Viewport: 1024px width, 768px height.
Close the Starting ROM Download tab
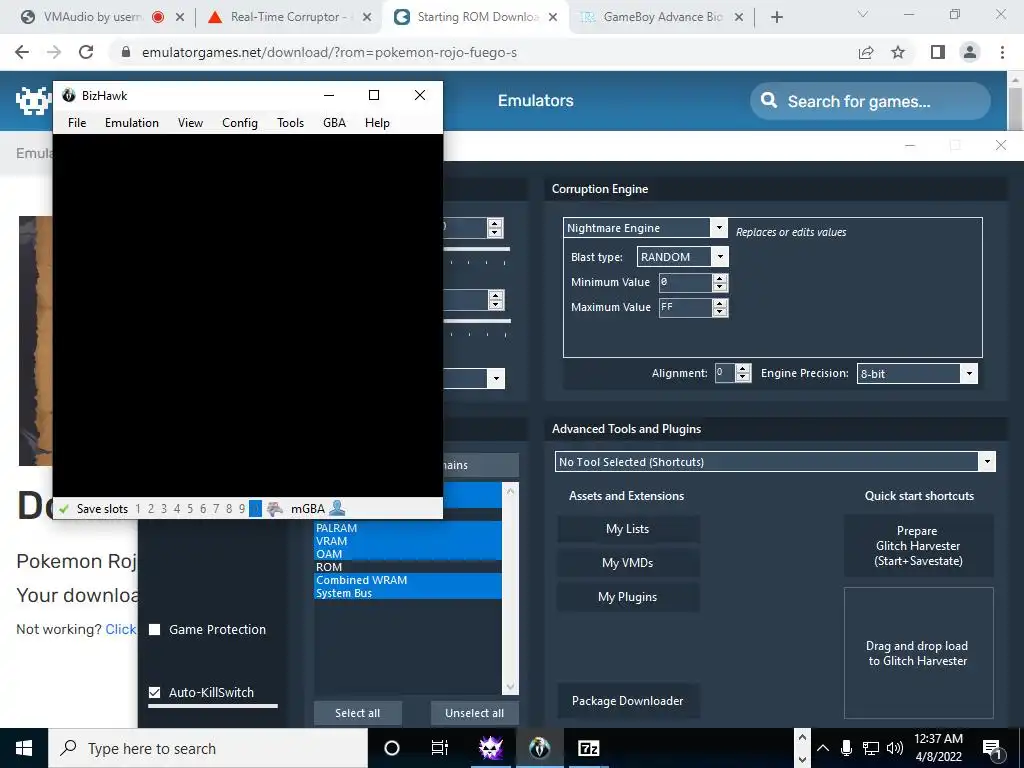pos(552,17)
